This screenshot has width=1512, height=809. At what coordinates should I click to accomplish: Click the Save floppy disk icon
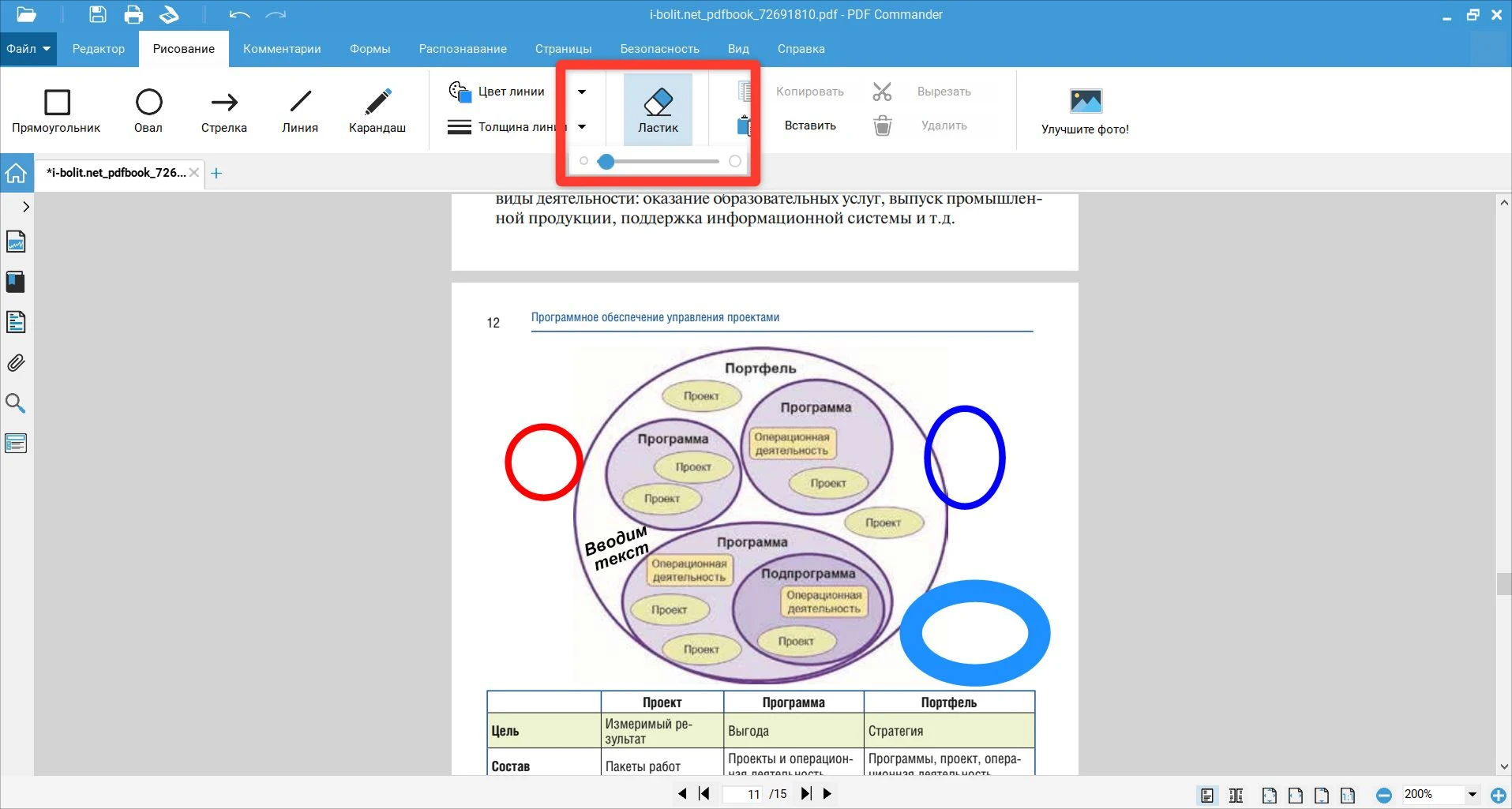pyautogui.click(x=97, y=15)
